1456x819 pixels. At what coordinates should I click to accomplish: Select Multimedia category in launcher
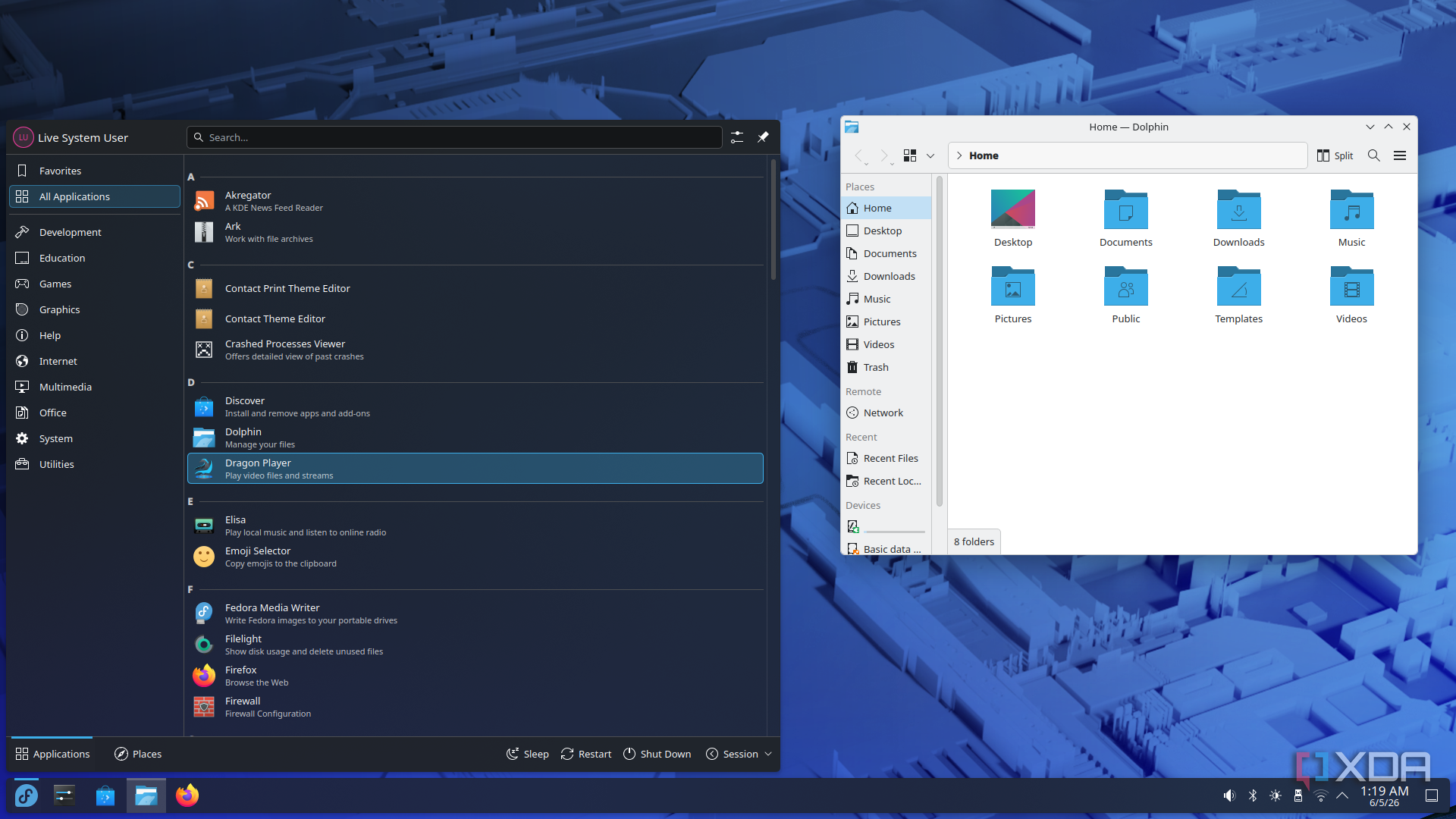[95, 387]
